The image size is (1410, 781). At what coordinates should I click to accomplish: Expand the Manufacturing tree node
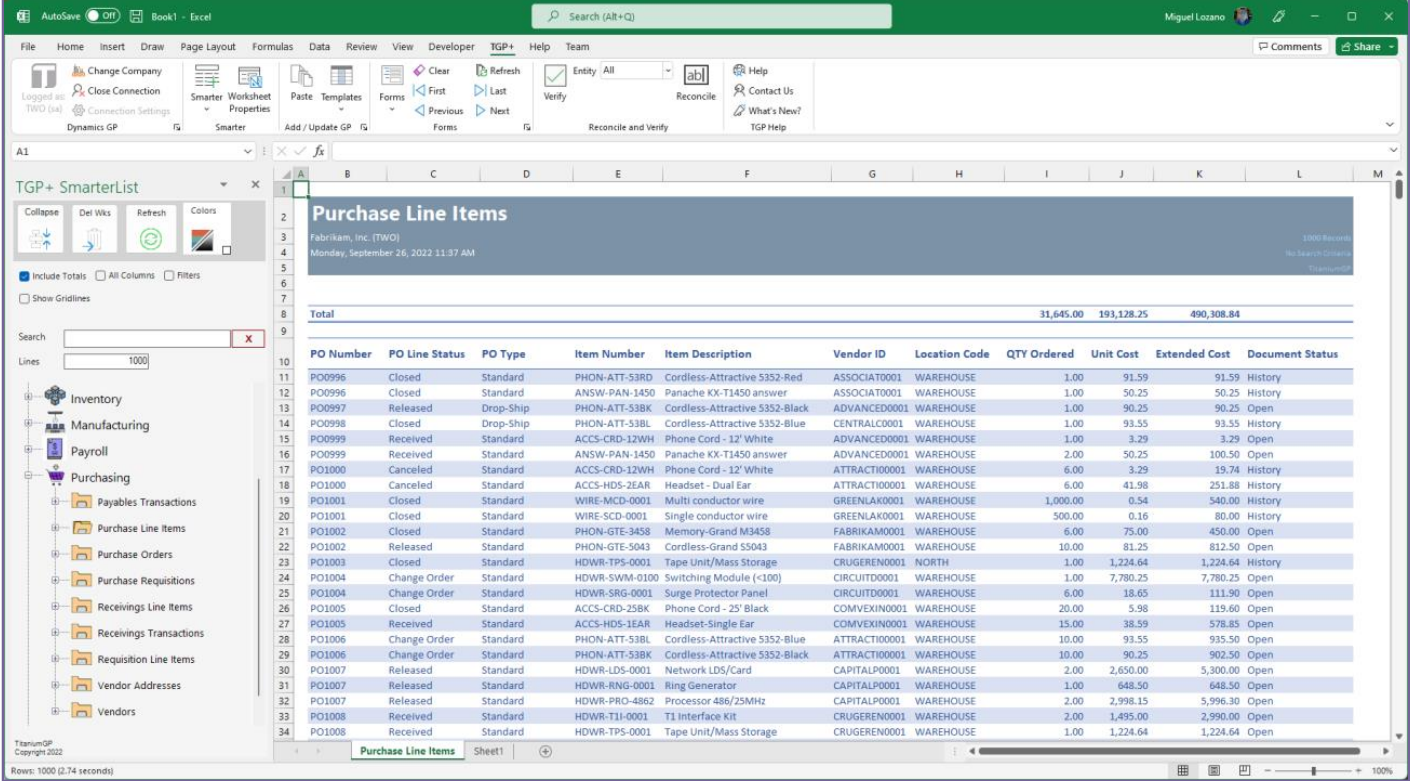[28, 425]
